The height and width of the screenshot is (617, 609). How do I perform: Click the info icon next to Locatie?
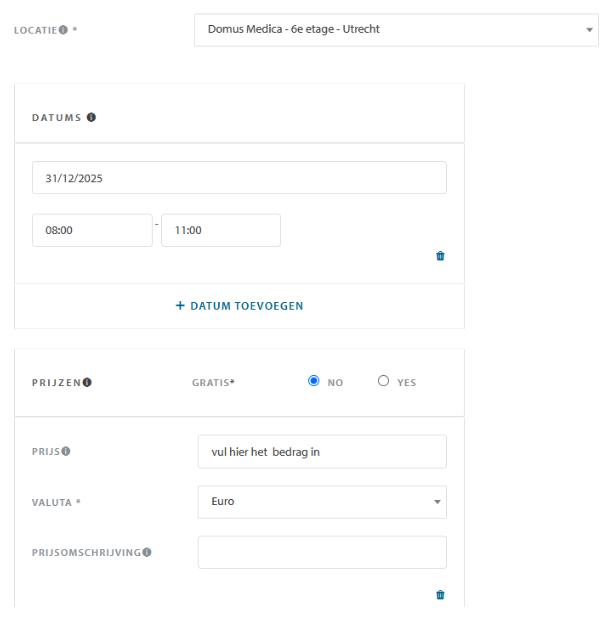tap(64, 30)
